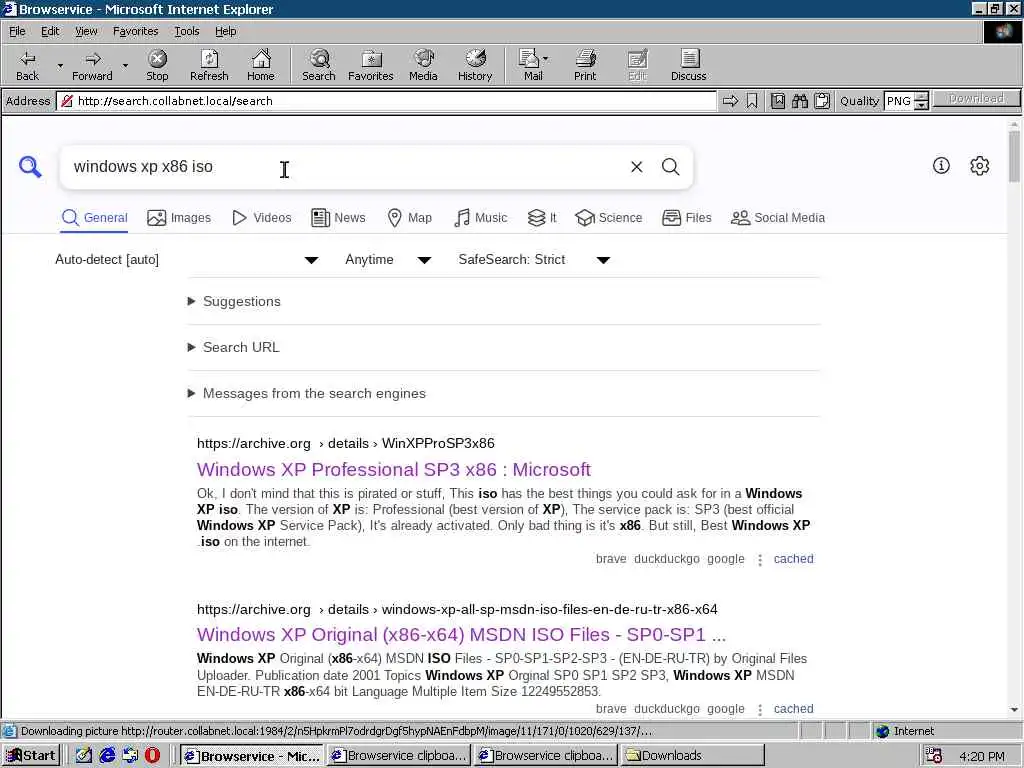Screen dimensions: 1024x768
Task: Switch to the Music tab
Action: 480,218
